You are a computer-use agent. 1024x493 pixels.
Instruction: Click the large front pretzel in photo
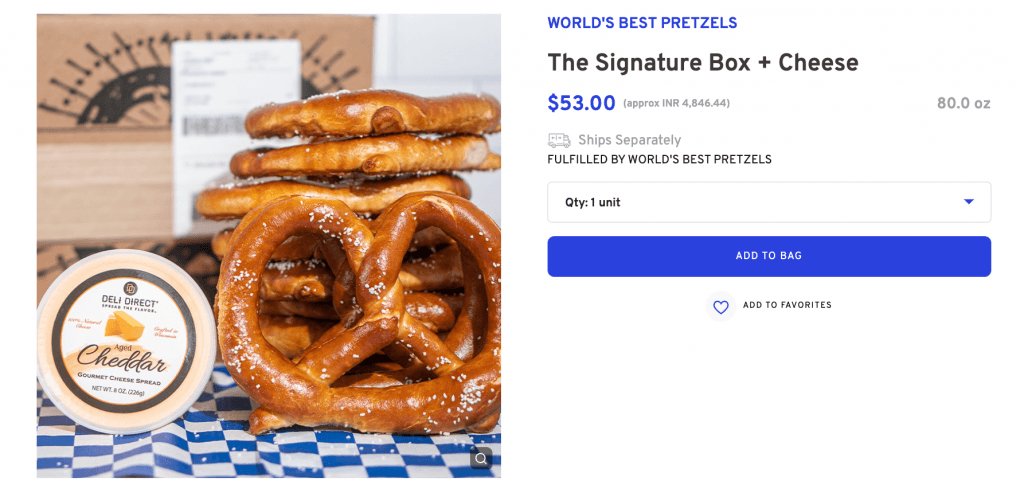point(360,320)
